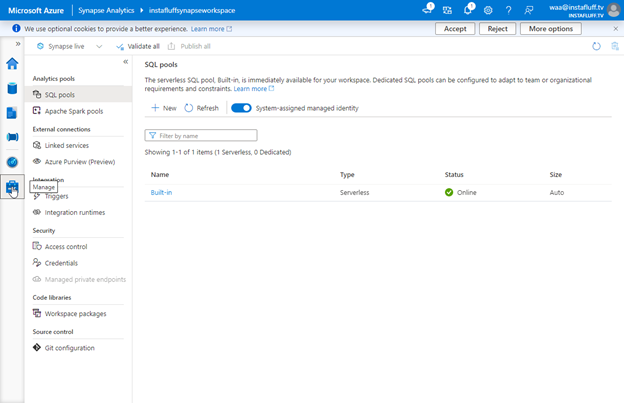Viewport: 624px width, 403px height.
Task: Click Validate all
Action: click(x=138, y=47)
